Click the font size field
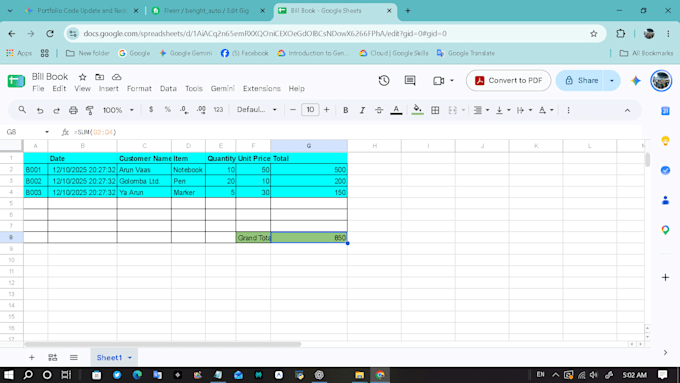The image size is (680, 383). pyautogui.click(x=310, y=110)
